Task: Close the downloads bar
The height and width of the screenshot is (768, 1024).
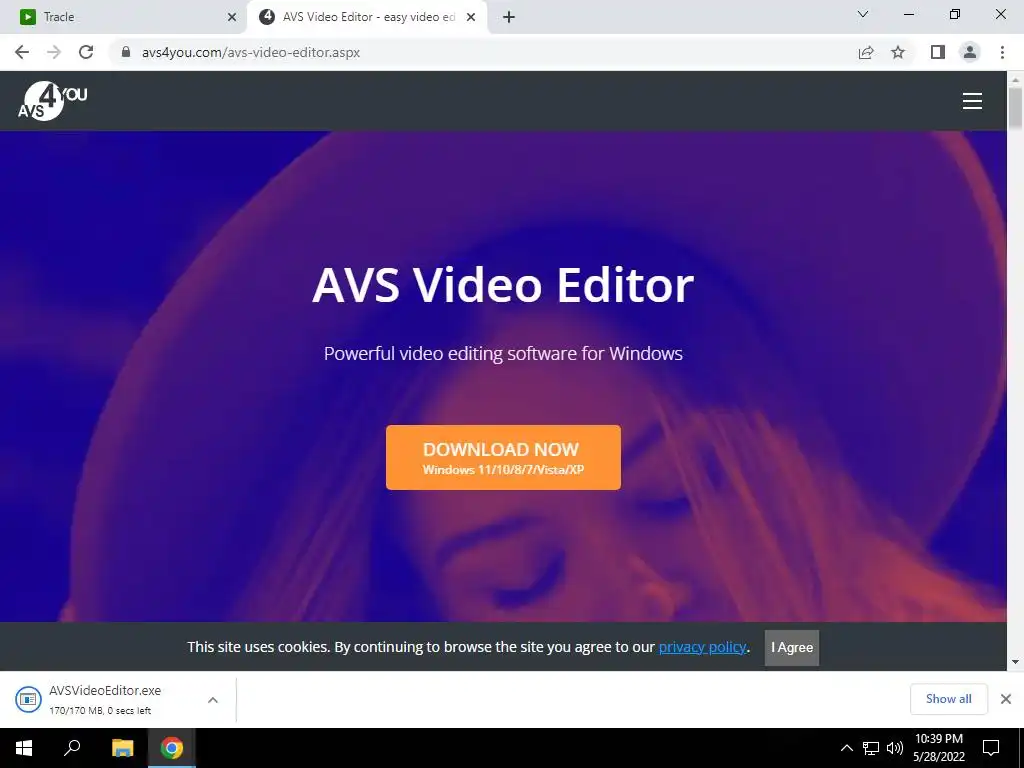Action: point(1006,699)
